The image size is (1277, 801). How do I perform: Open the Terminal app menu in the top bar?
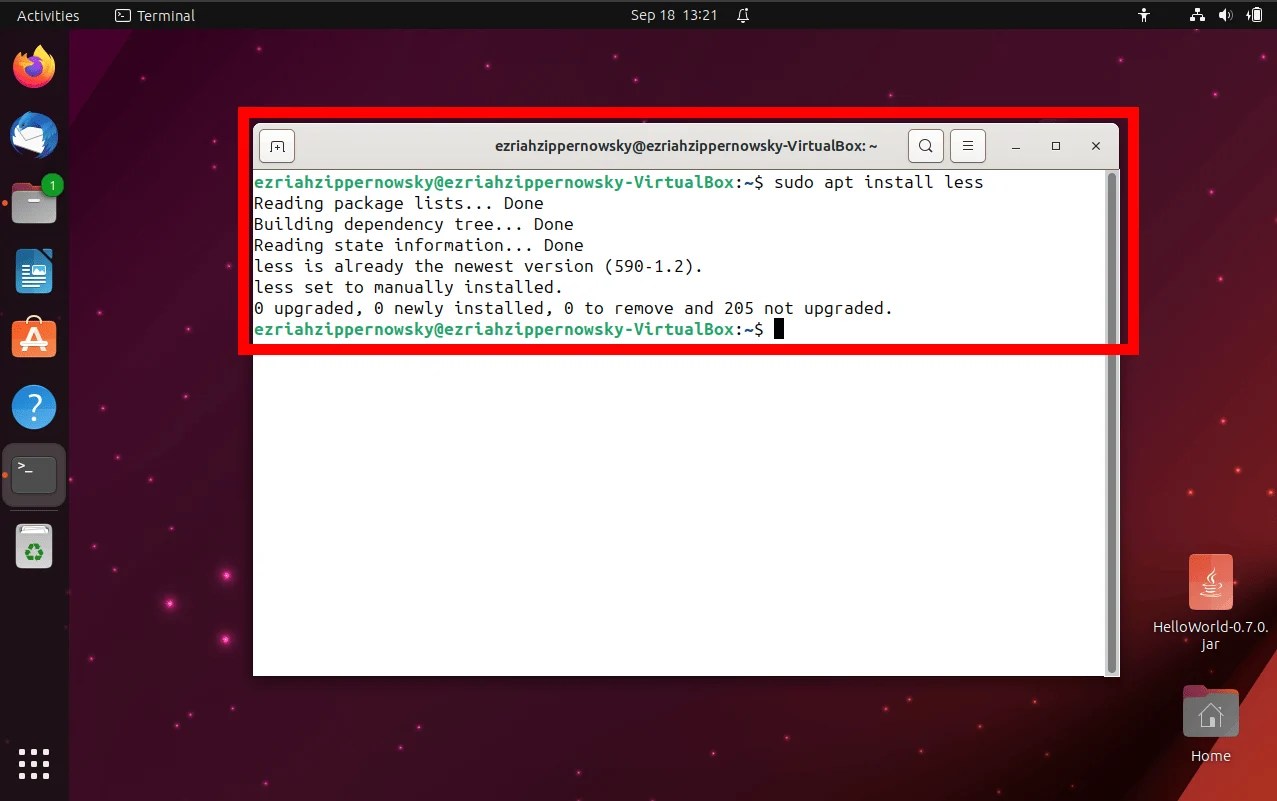click(153, 15)
